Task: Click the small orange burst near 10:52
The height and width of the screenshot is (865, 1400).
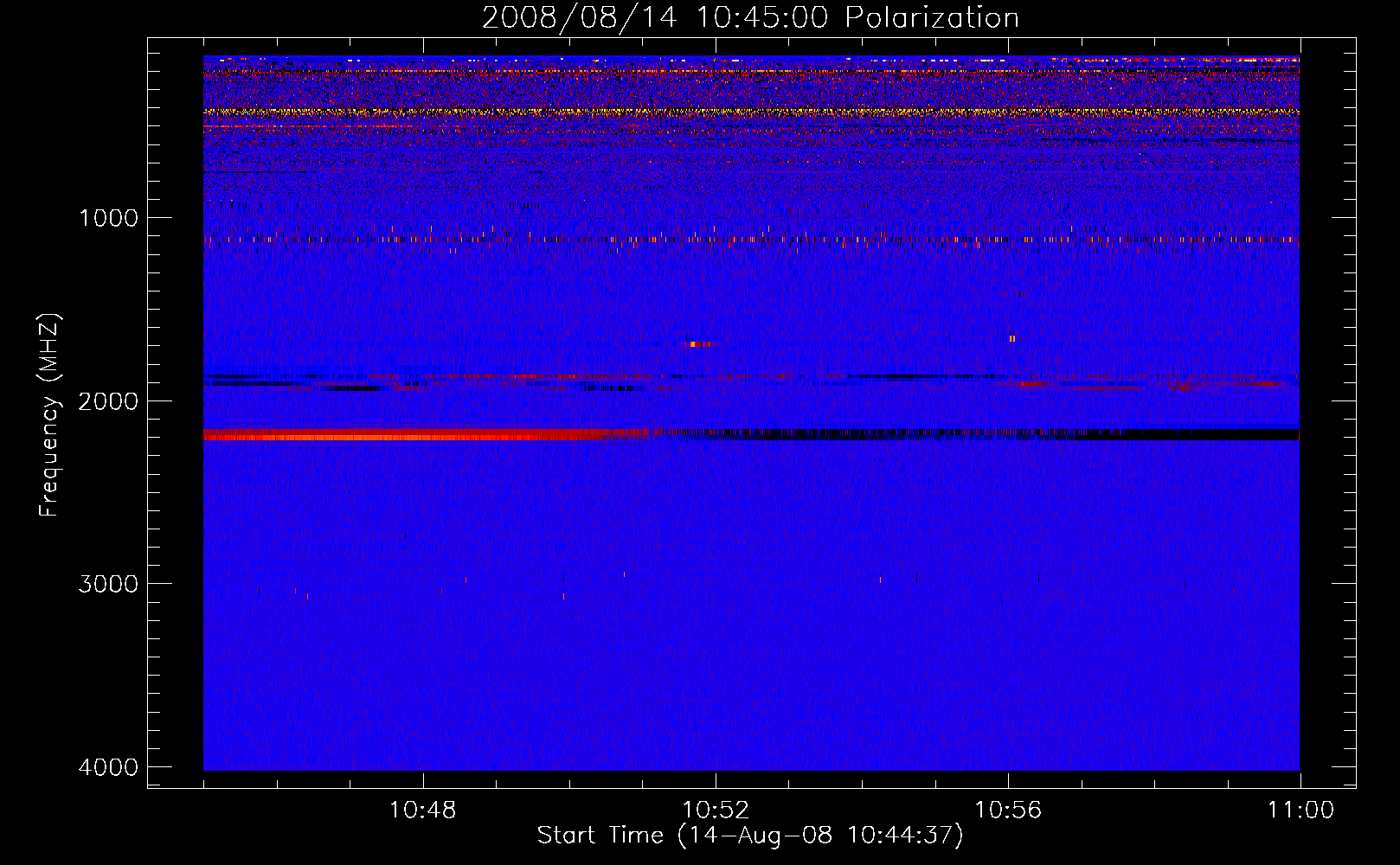Action: click(x=699, y=344)
